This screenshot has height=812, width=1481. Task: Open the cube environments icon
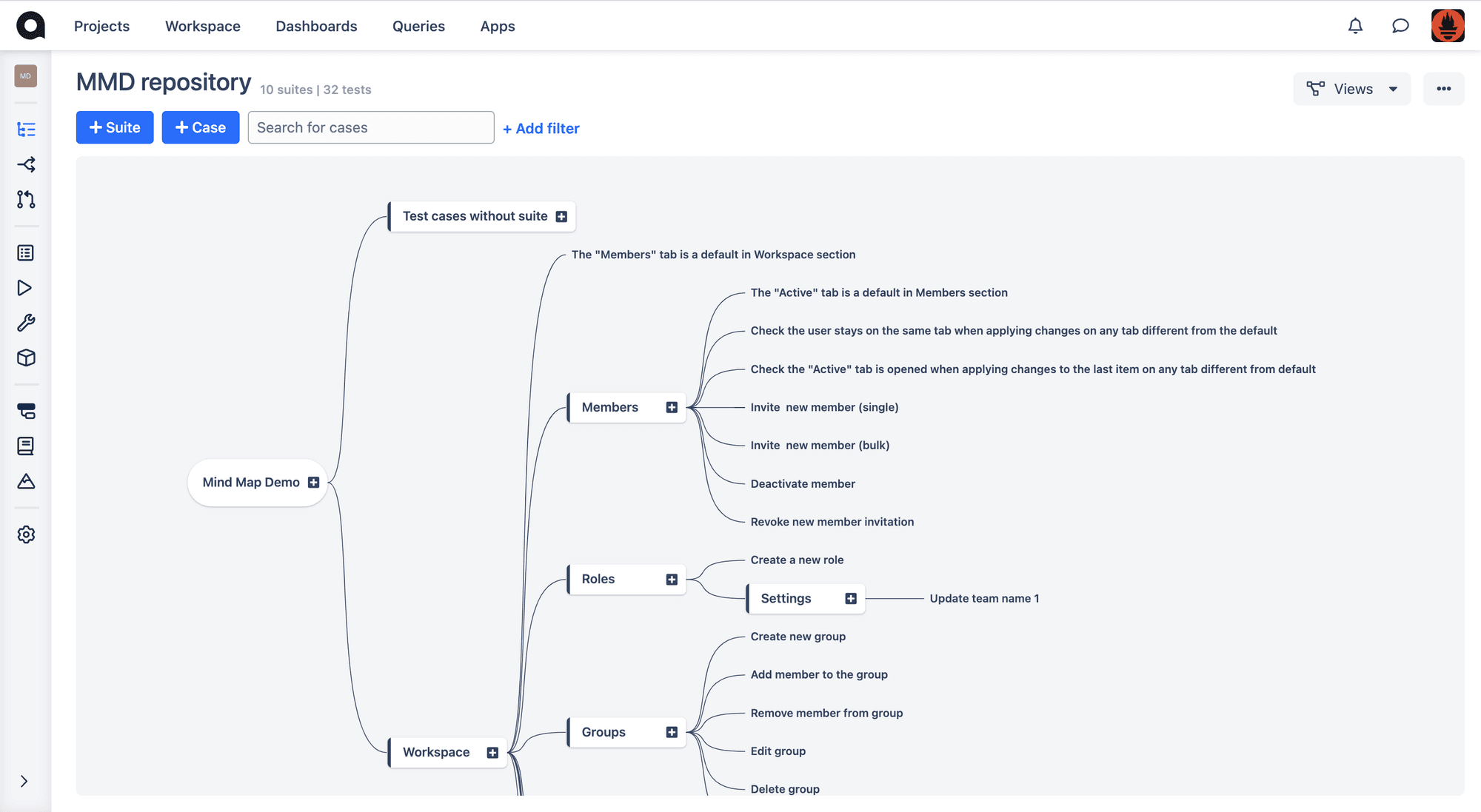tap(26, 358)
